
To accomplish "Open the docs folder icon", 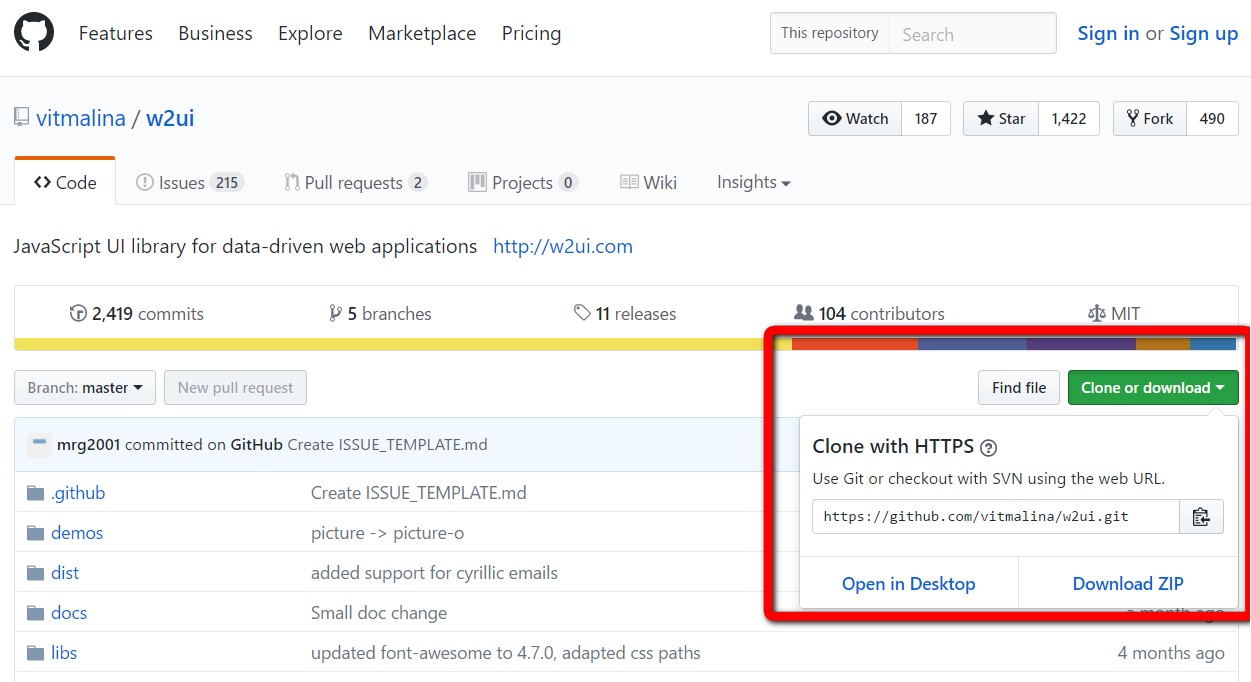I will [x=36, y=613].
